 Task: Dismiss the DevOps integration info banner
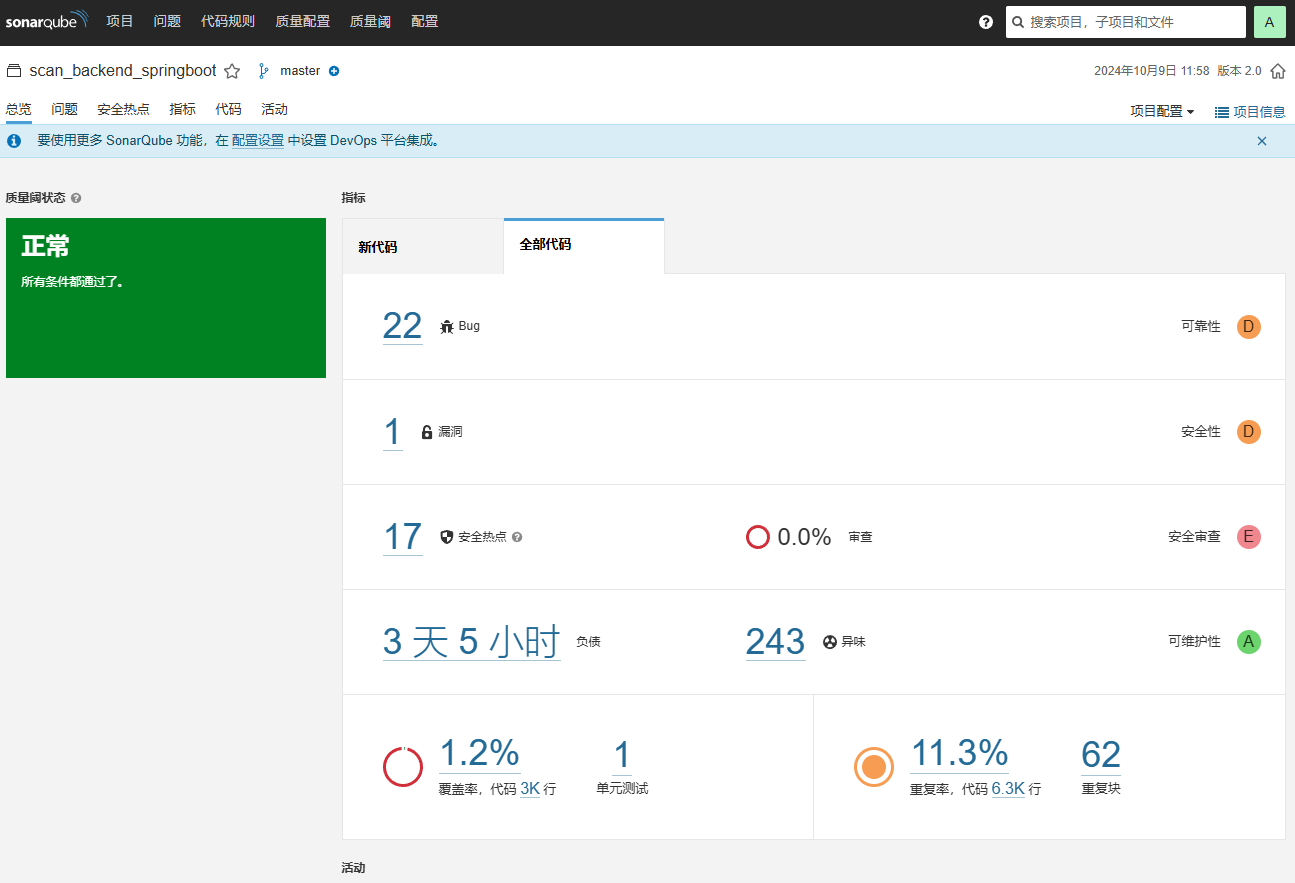tap(1262, 141)
